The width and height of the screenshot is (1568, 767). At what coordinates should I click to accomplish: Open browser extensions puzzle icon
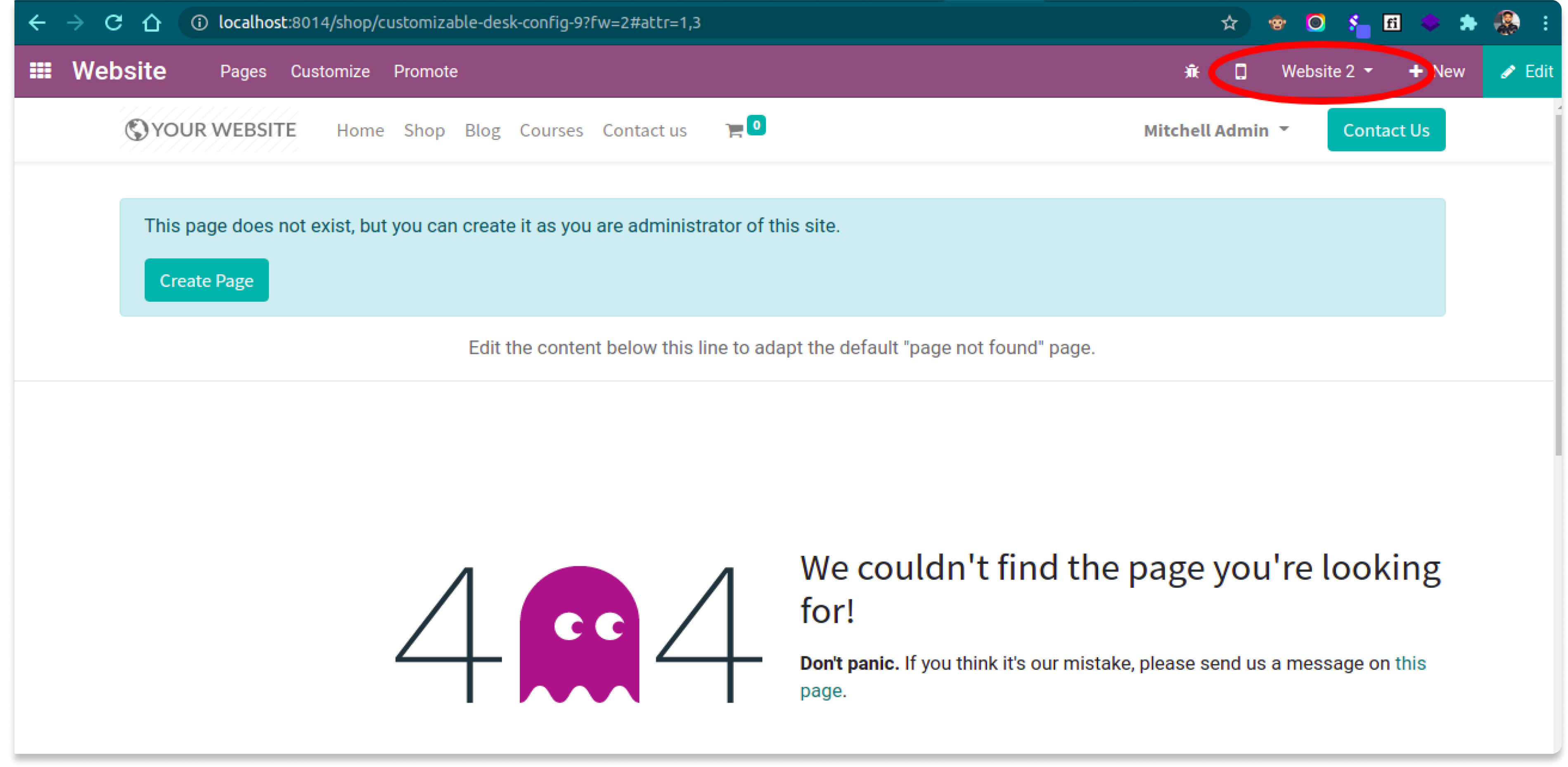[1468, 23]
